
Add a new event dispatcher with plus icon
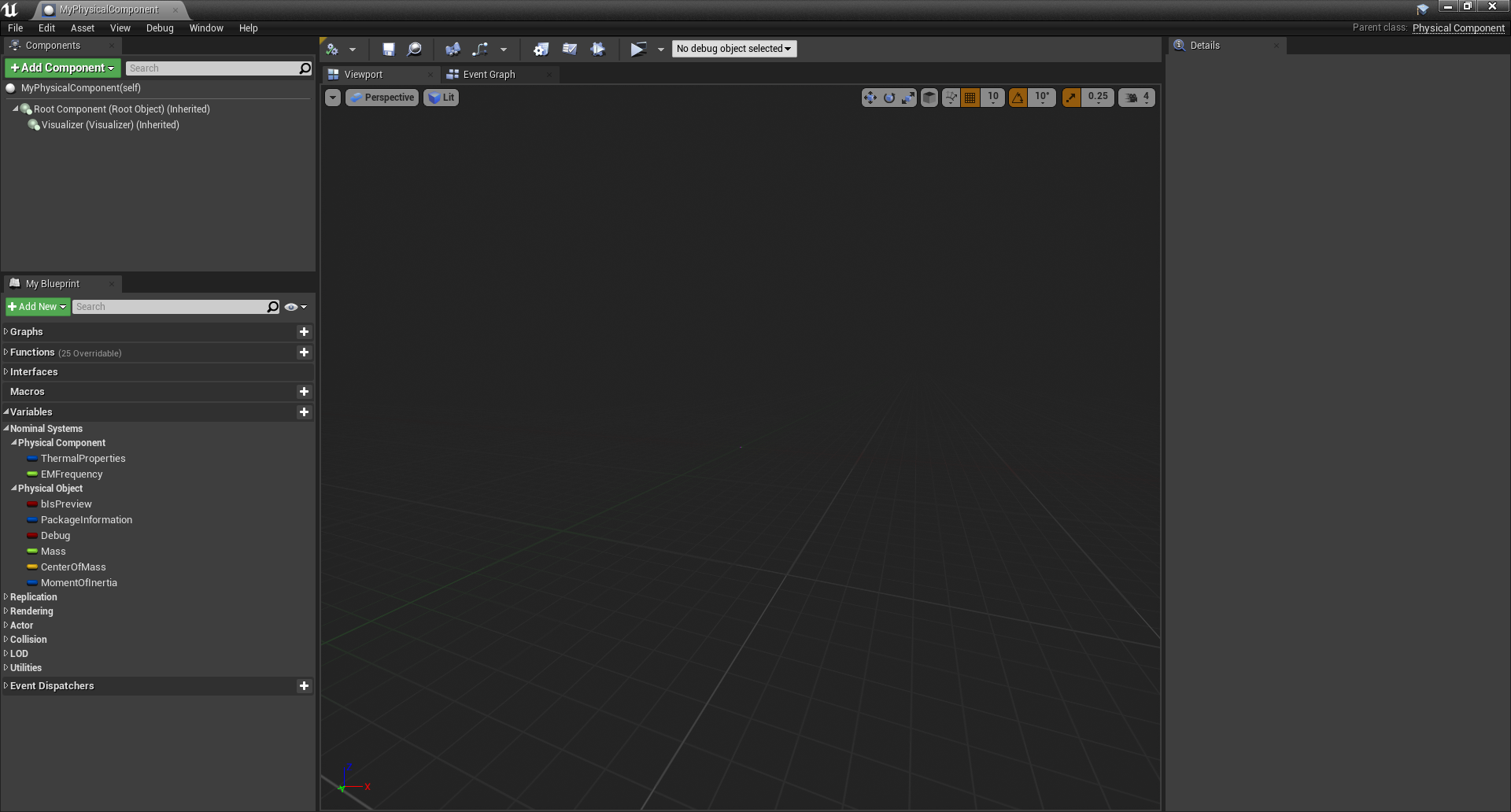point(304,686)
